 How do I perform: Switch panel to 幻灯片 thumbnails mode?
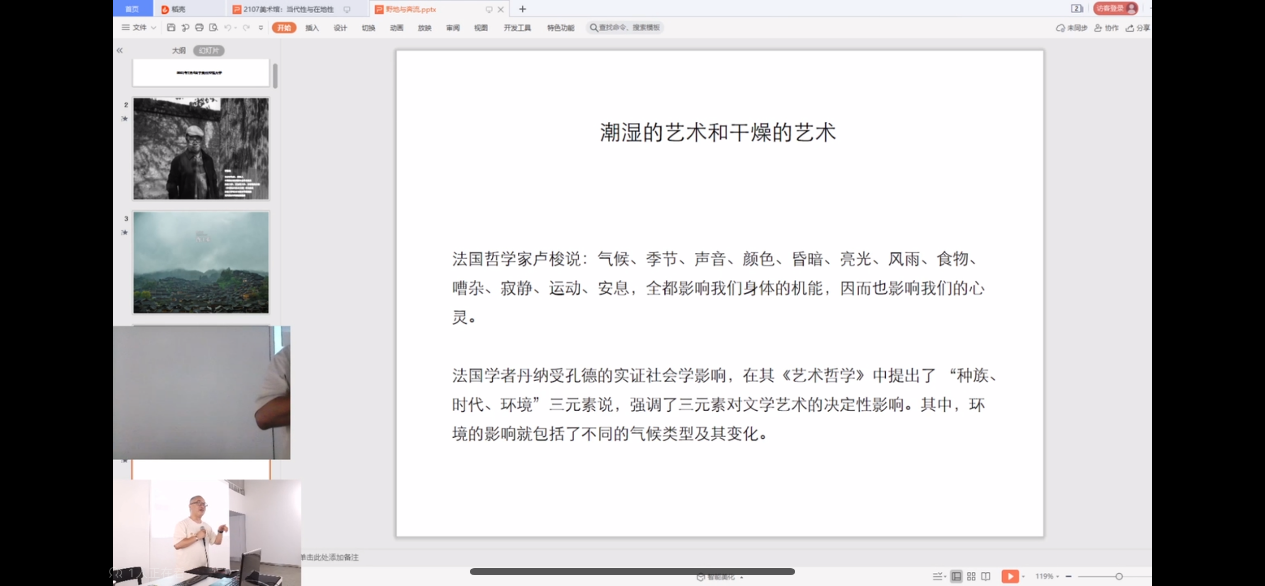pyautogui.click(x=209, y=50)
